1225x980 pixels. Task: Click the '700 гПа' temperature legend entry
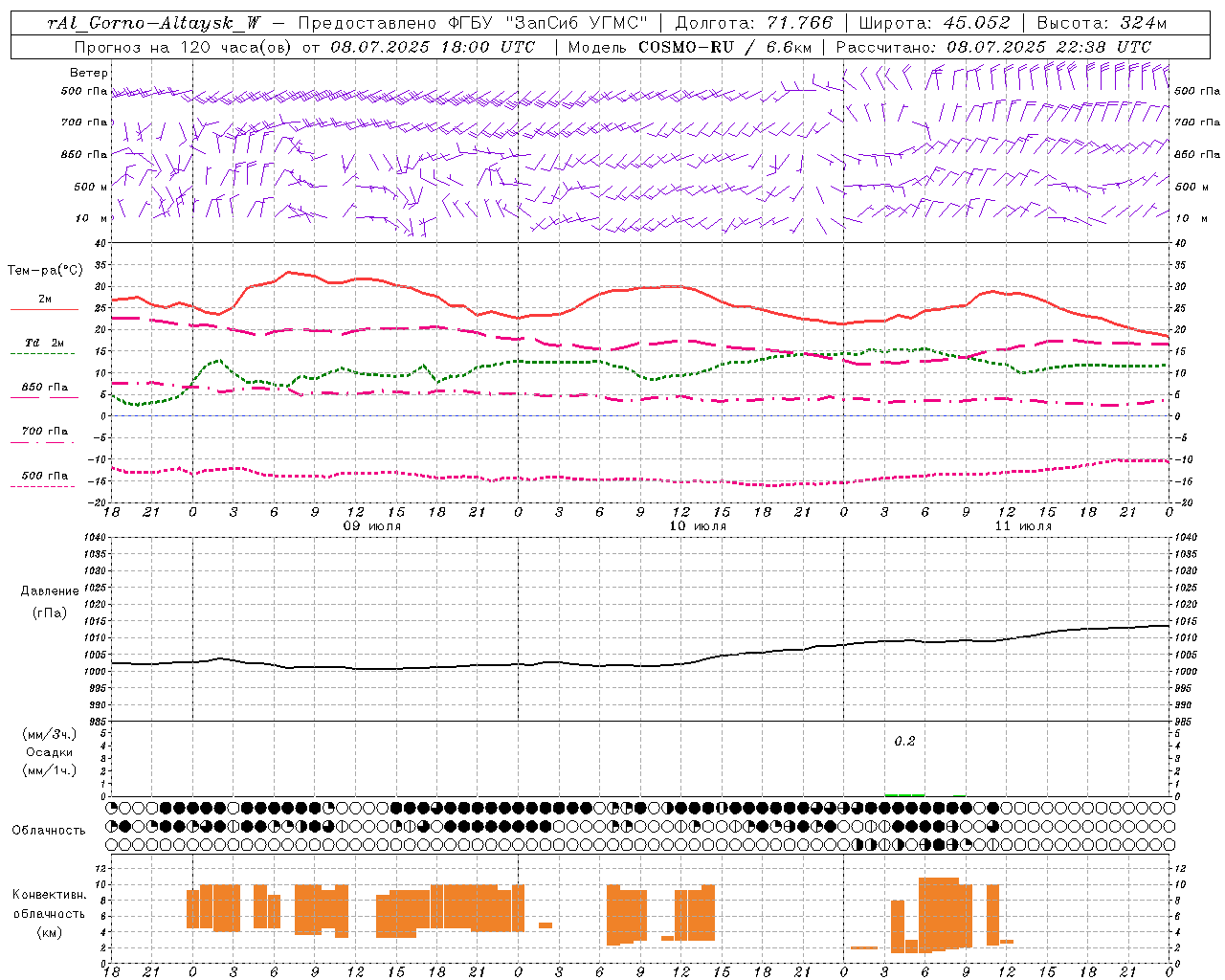(x=45, y=432)
